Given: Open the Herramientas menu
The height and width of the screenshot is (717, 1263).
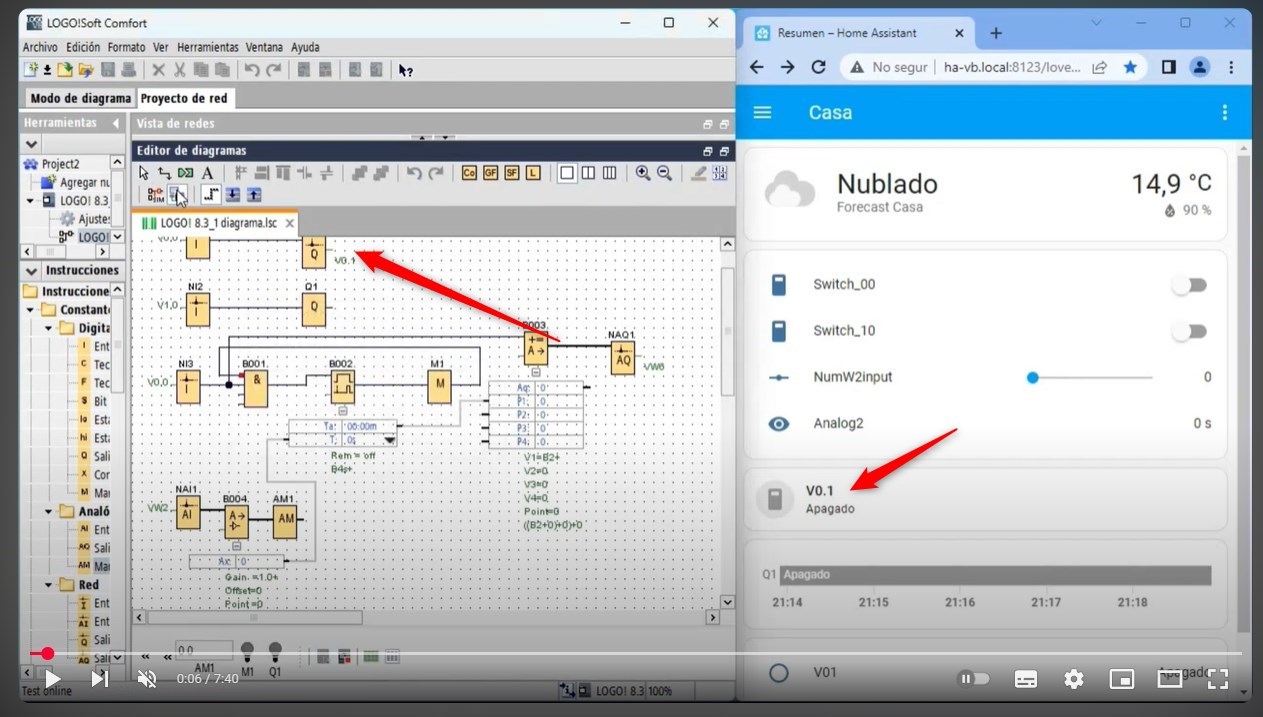Looking at the screenshot, I should [x=208, y=47].
